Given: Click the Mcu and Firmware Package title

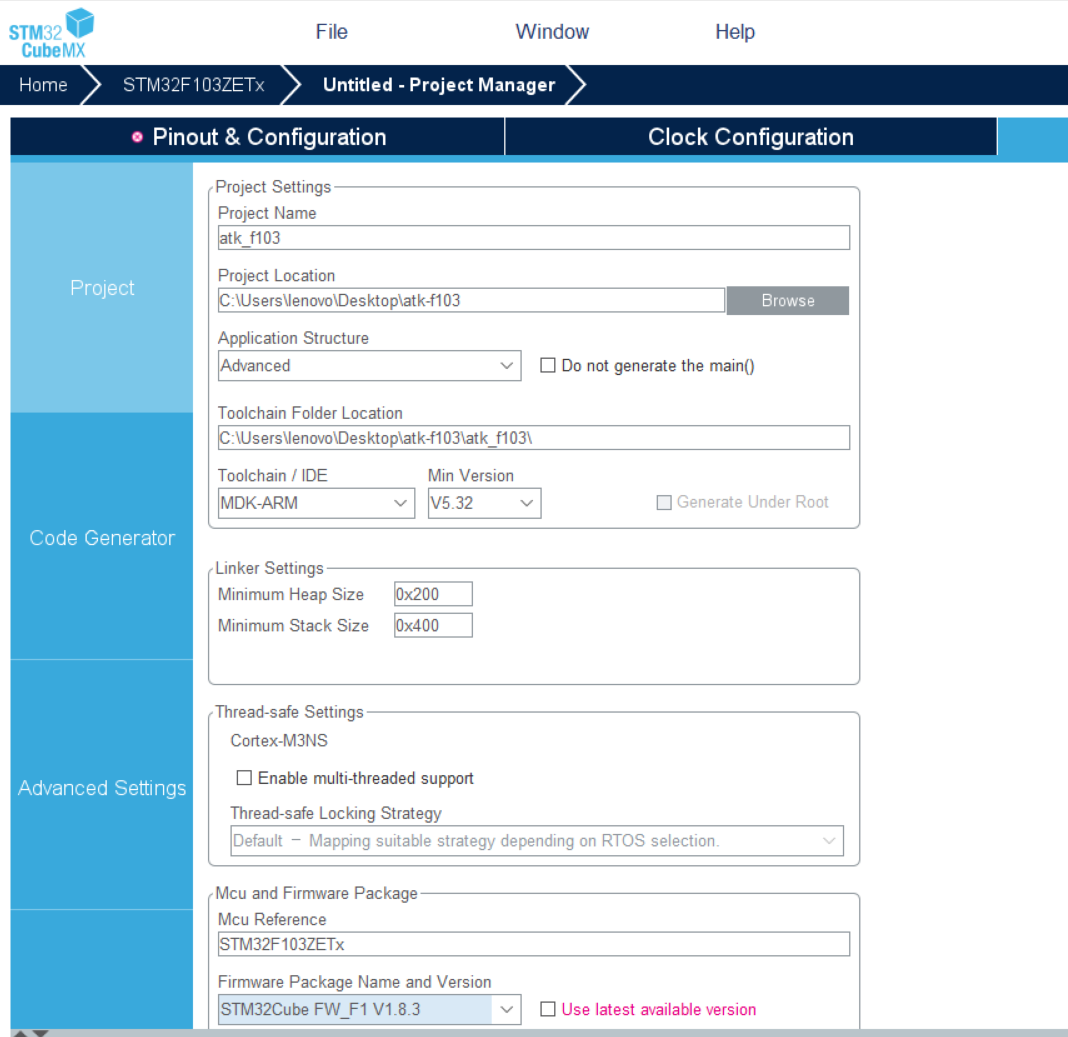Looking at the screenshot, I should tap(316, 893).
